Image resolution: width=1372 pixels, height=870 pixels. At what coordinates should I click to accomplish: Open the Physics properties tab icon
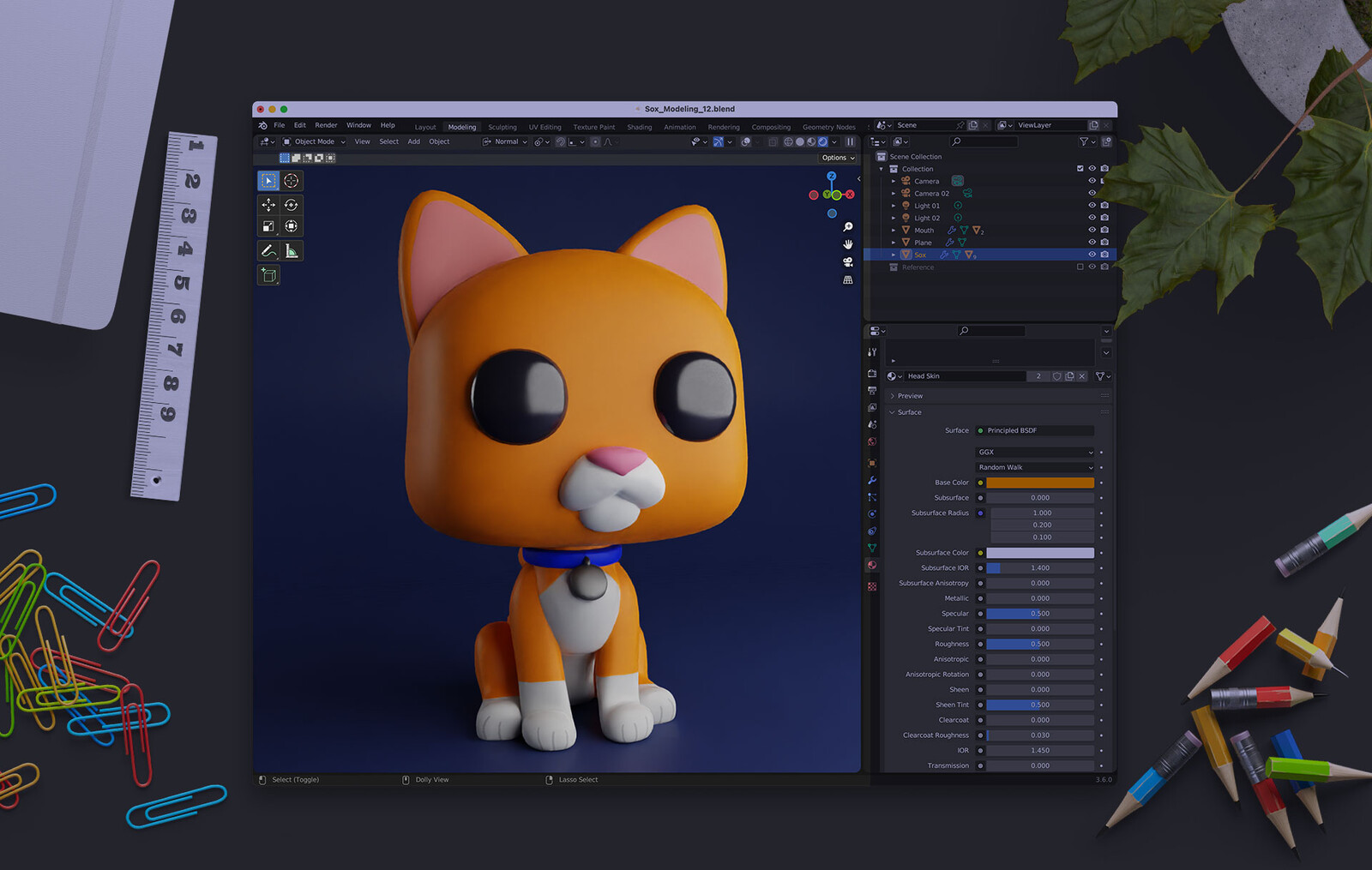(x=872, y=514)
